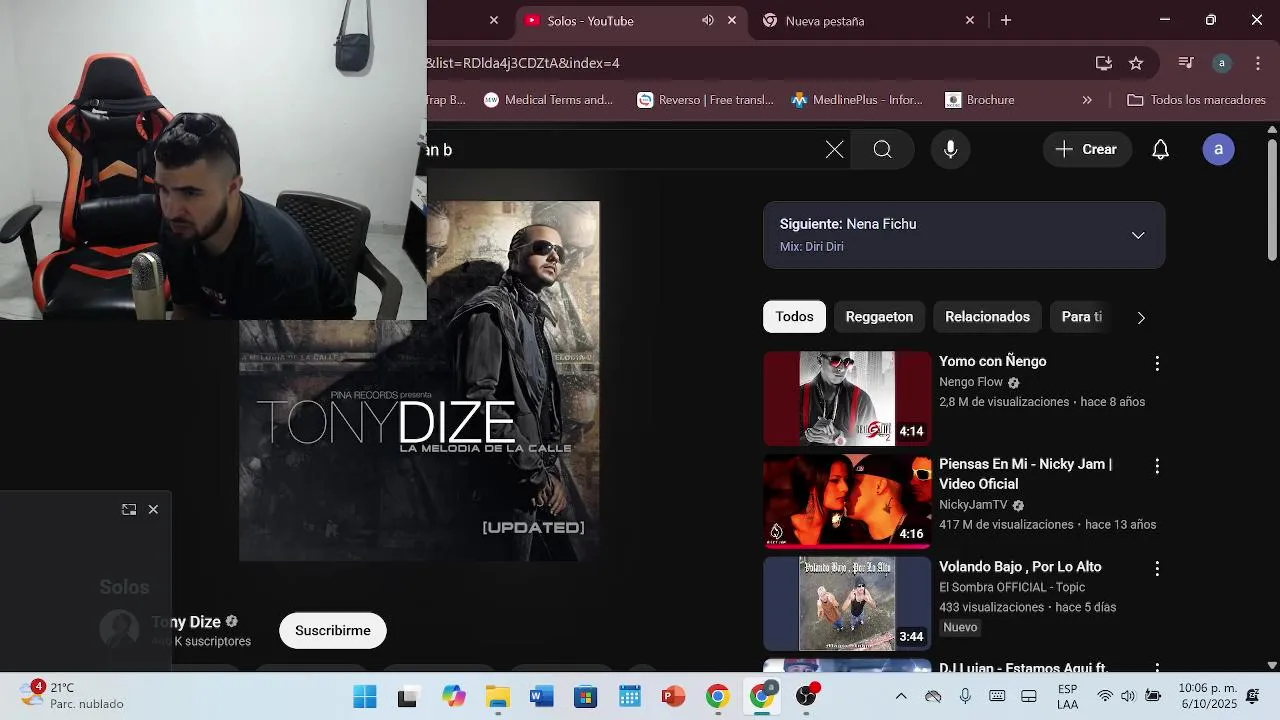Click the YouTube search magnifier button

pos(882,150)
